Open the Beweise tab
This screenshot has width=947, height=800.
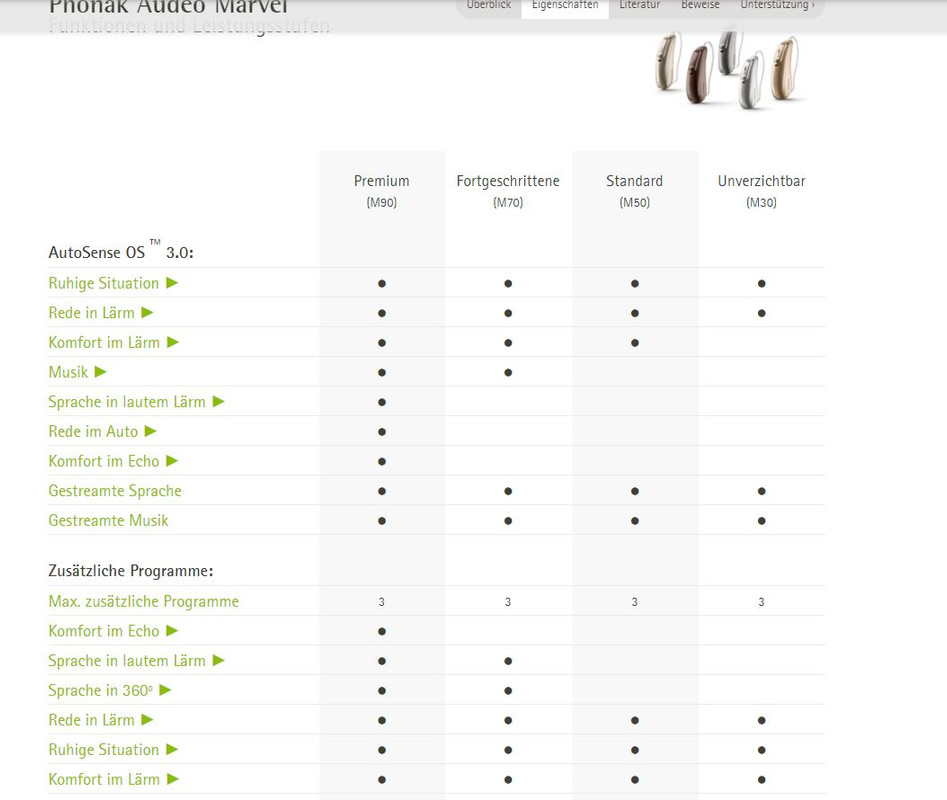(x=700, y=5)
